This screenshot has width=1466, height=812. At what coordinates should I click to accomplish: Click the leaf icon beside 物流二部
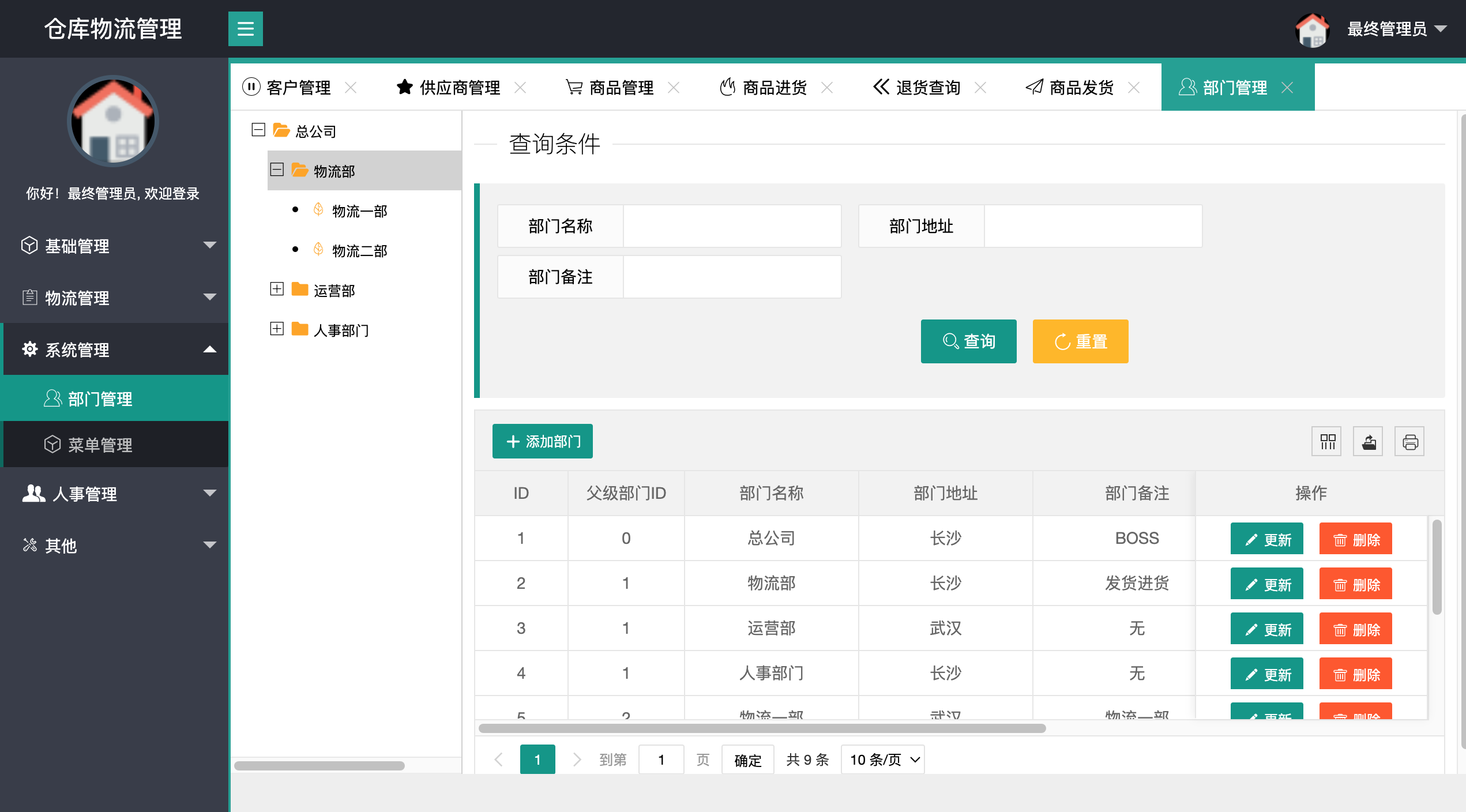coord(318,249)
